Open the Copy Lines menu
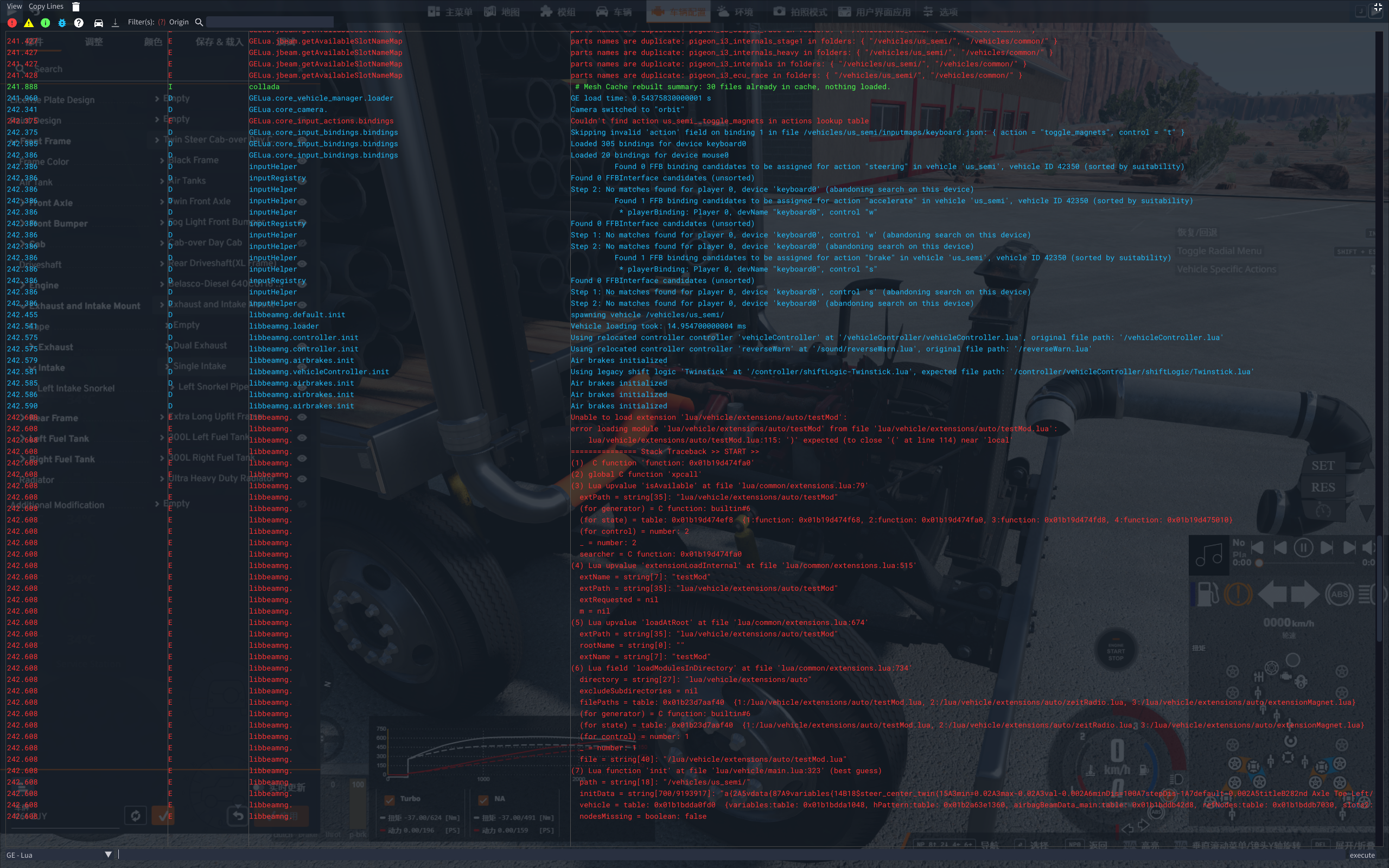The image size is (1389, 868). (x=46, y=7)
